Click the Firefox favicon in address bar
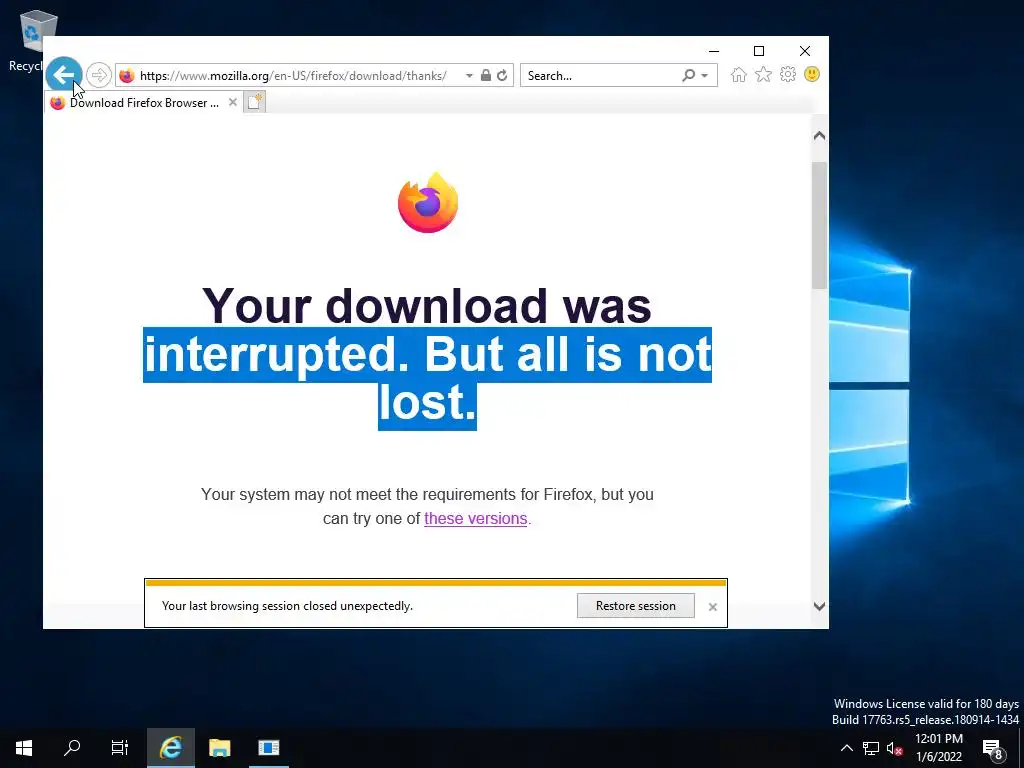Screen dimensions: 1024x768 [127, 76]
